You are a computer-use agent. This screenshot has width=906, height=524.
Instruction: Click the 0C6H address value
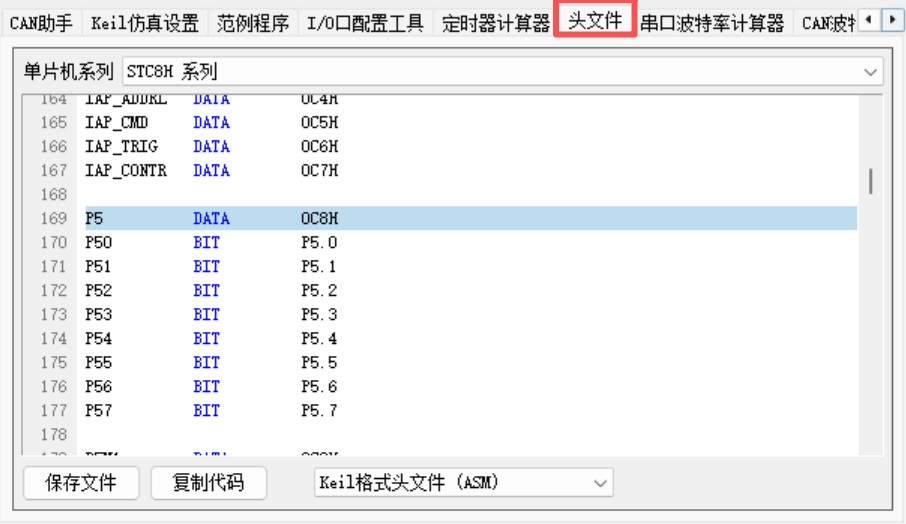click(320, 147)
